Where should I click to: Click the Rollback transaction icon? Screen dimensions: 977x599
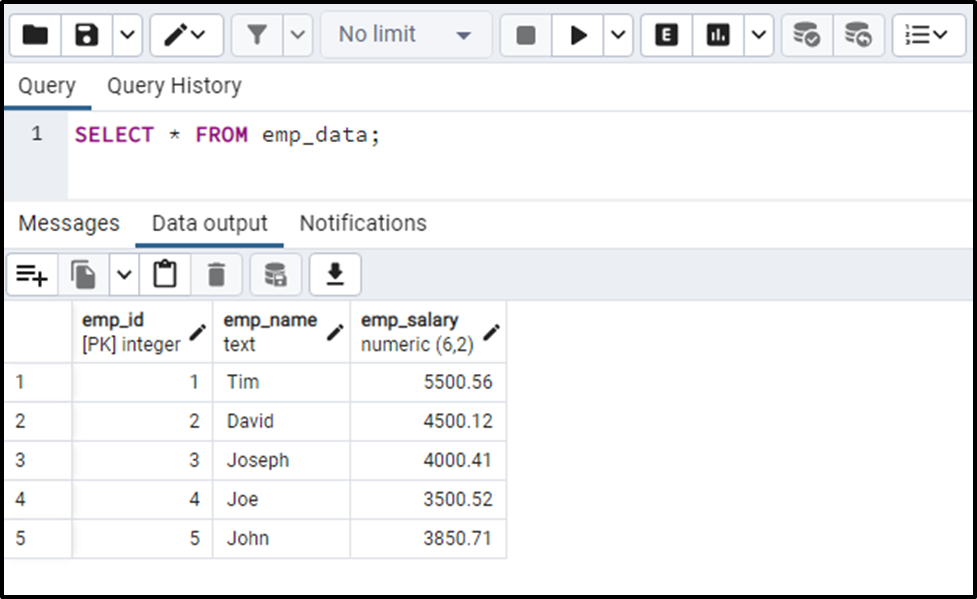coord(859,33)
